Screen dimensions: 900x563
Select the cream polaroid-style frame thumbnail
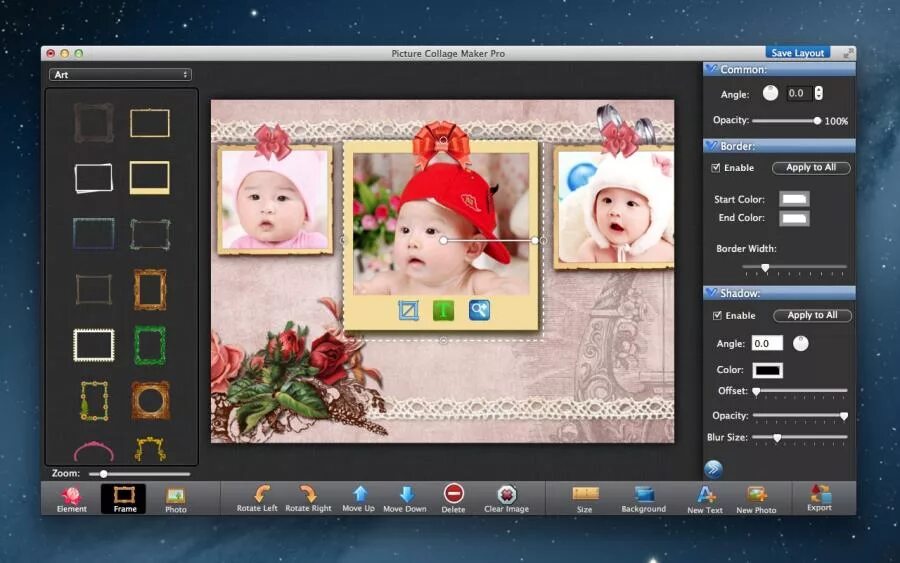tap(150, 177)
